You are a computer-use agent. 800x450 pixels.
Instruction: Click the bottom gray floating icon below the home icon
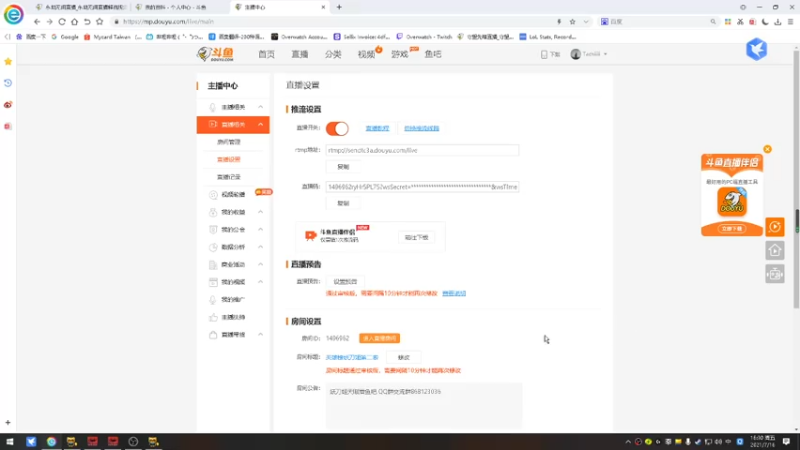click(775, 274)
